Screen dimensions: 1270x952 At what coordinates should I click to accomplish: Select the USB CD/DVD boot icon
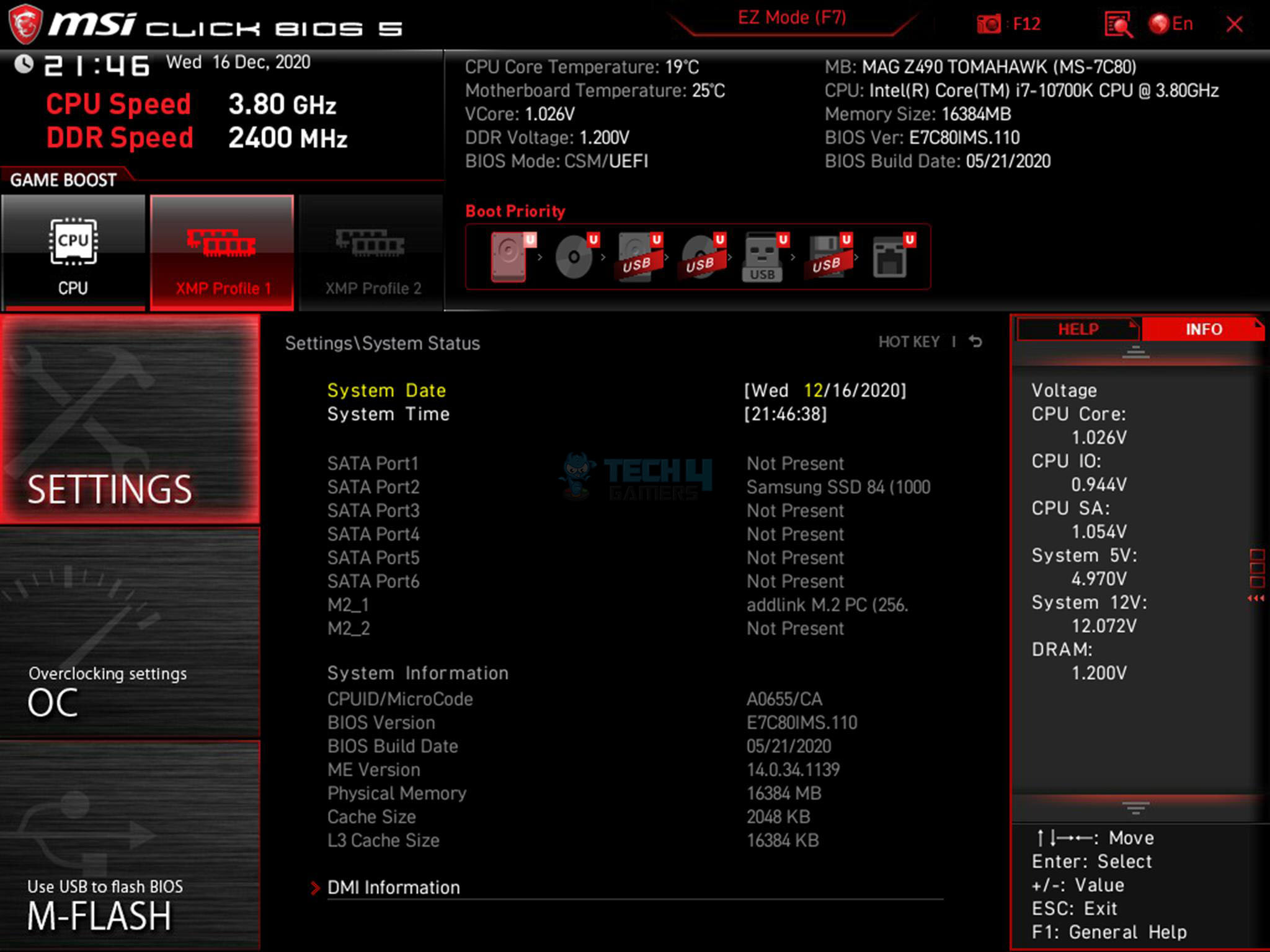point(702,257)
